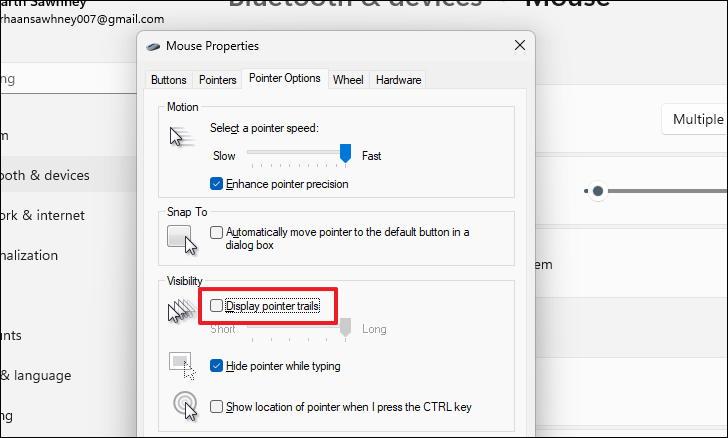
Task: Open the Pointers tab
Action: point(217,80)
